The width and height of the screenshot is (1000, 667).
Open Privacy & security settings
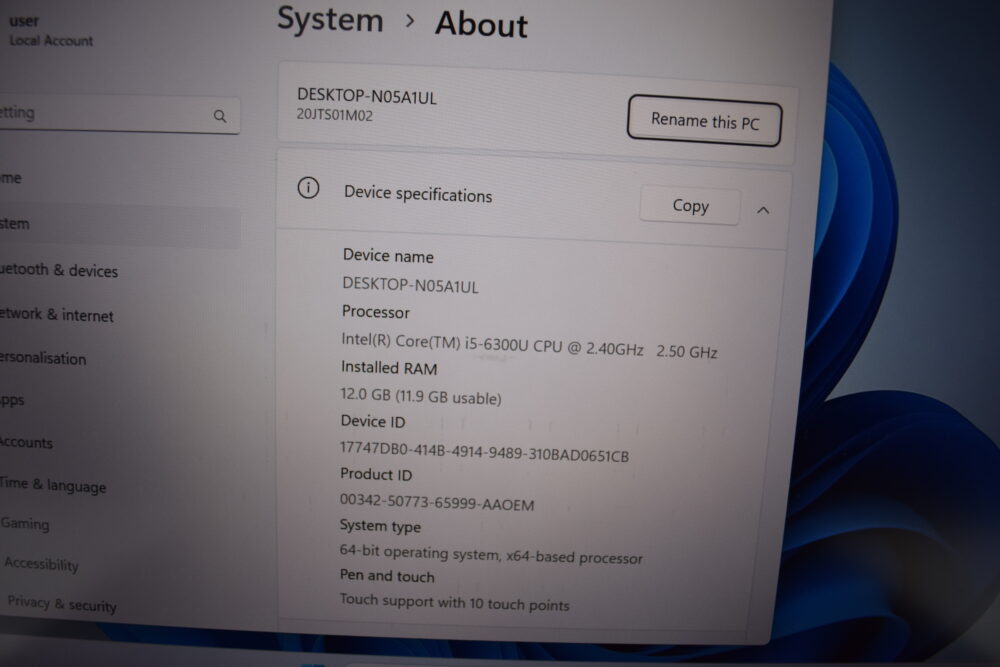(x=62, y=603)
